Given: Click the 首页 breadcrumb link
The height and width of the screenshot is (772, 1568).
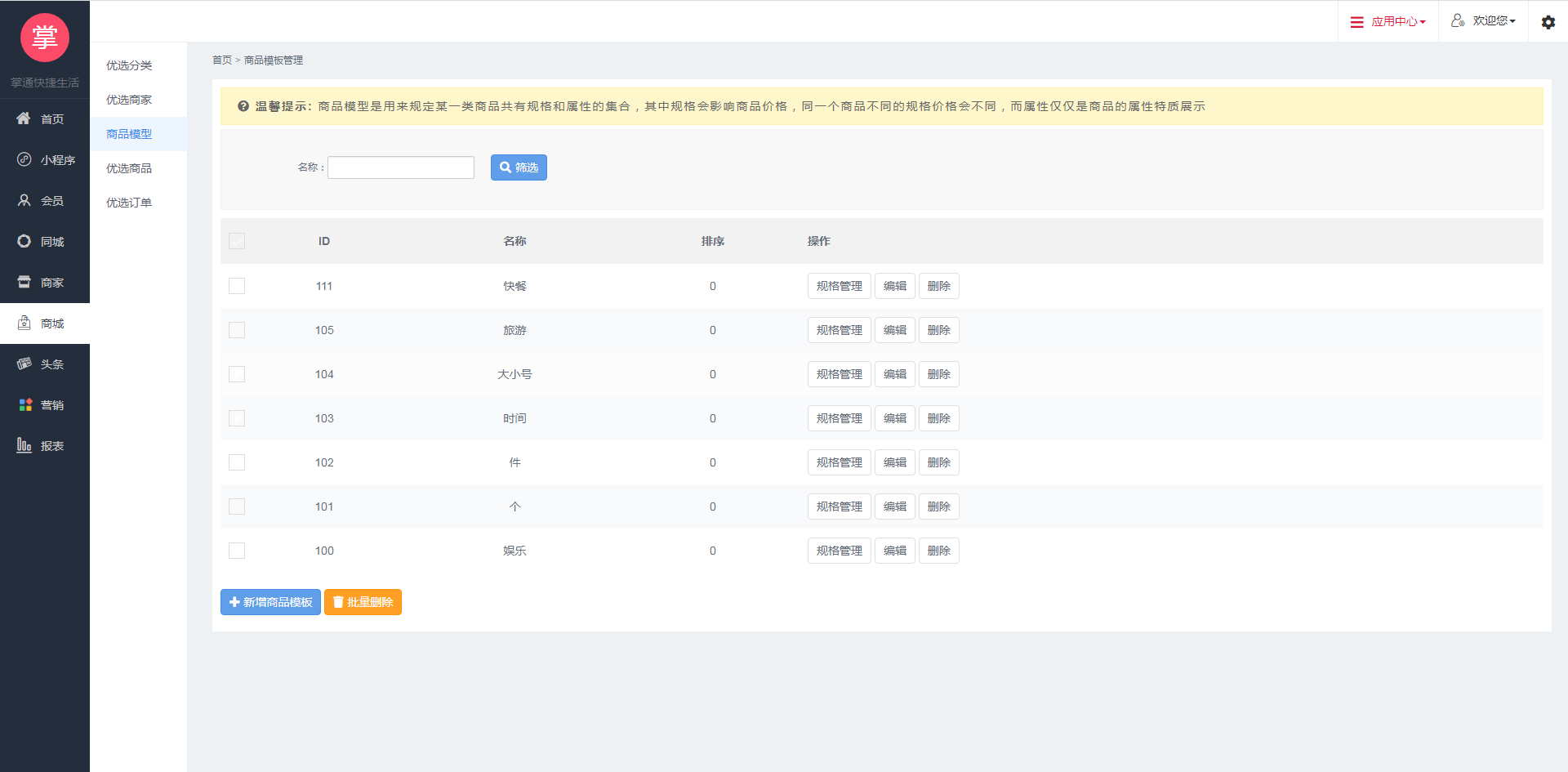Looking at the screenshot, I should pyautogui.click(x=222, y=60).
